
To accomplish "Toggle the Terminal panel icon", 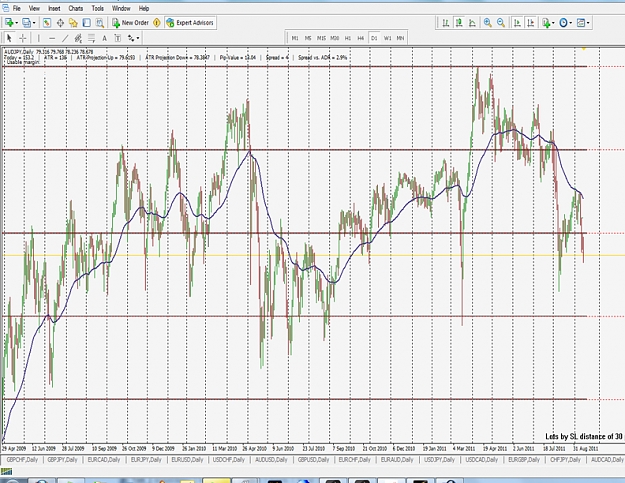I will (x=86, y=23).
